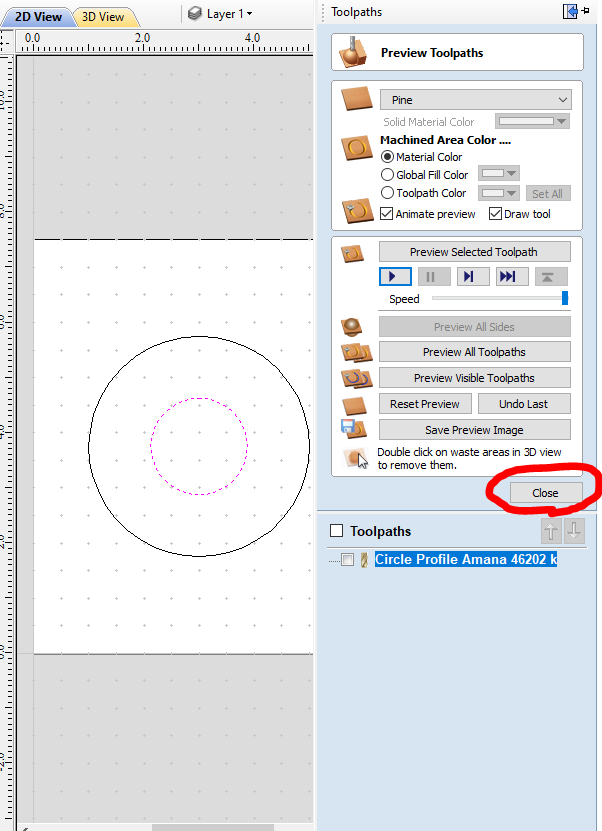The width and height of the screenshot is (602, 831).
Task: Click the Reset Preview button
Action: point(425,404)
